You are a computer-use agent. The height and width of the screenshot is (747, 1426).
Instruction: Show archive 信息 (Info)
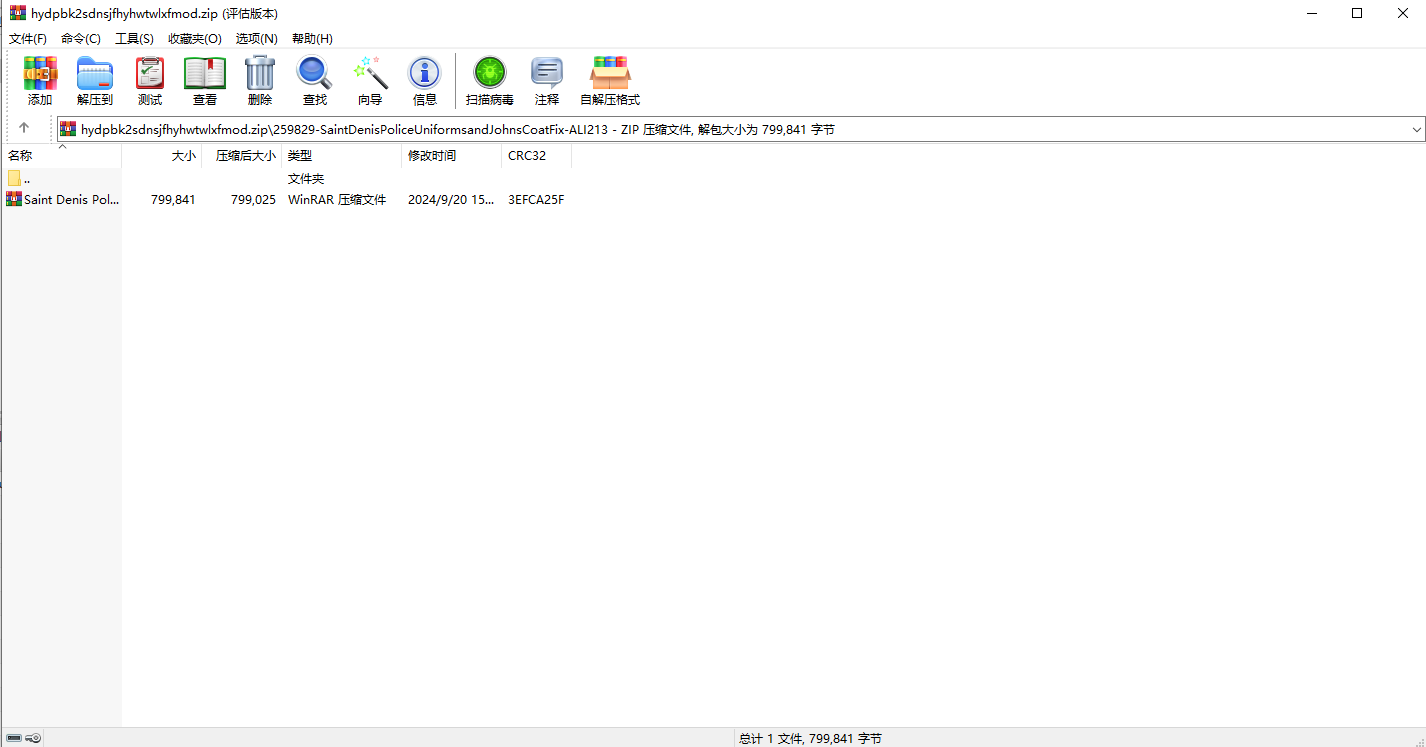tap(425, 74)
